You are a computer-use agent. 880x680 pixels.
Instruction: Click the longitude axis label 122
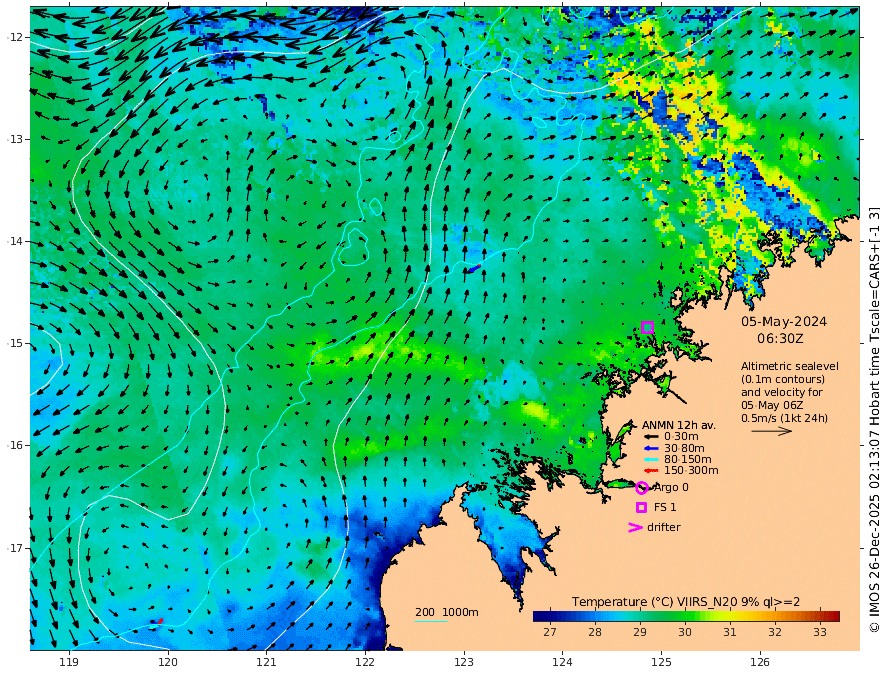[365, 662]
